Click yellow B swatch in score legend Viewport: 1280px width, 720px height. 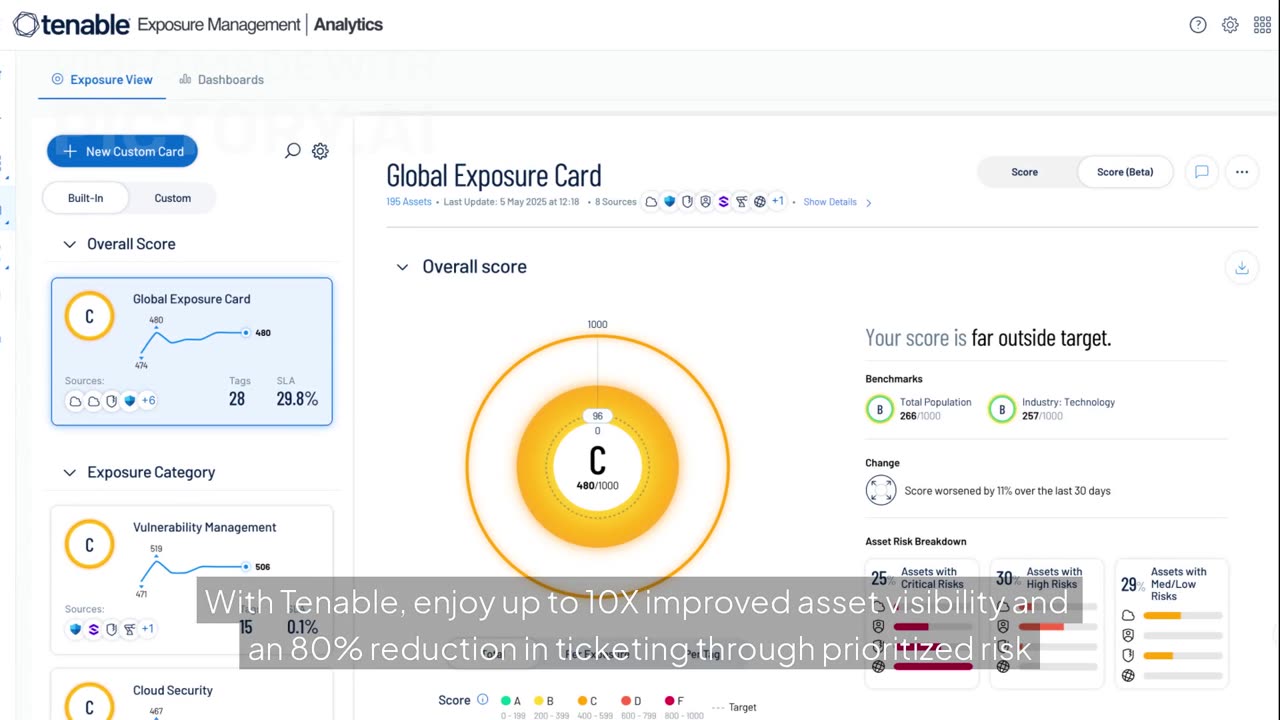tap(539, 701)
